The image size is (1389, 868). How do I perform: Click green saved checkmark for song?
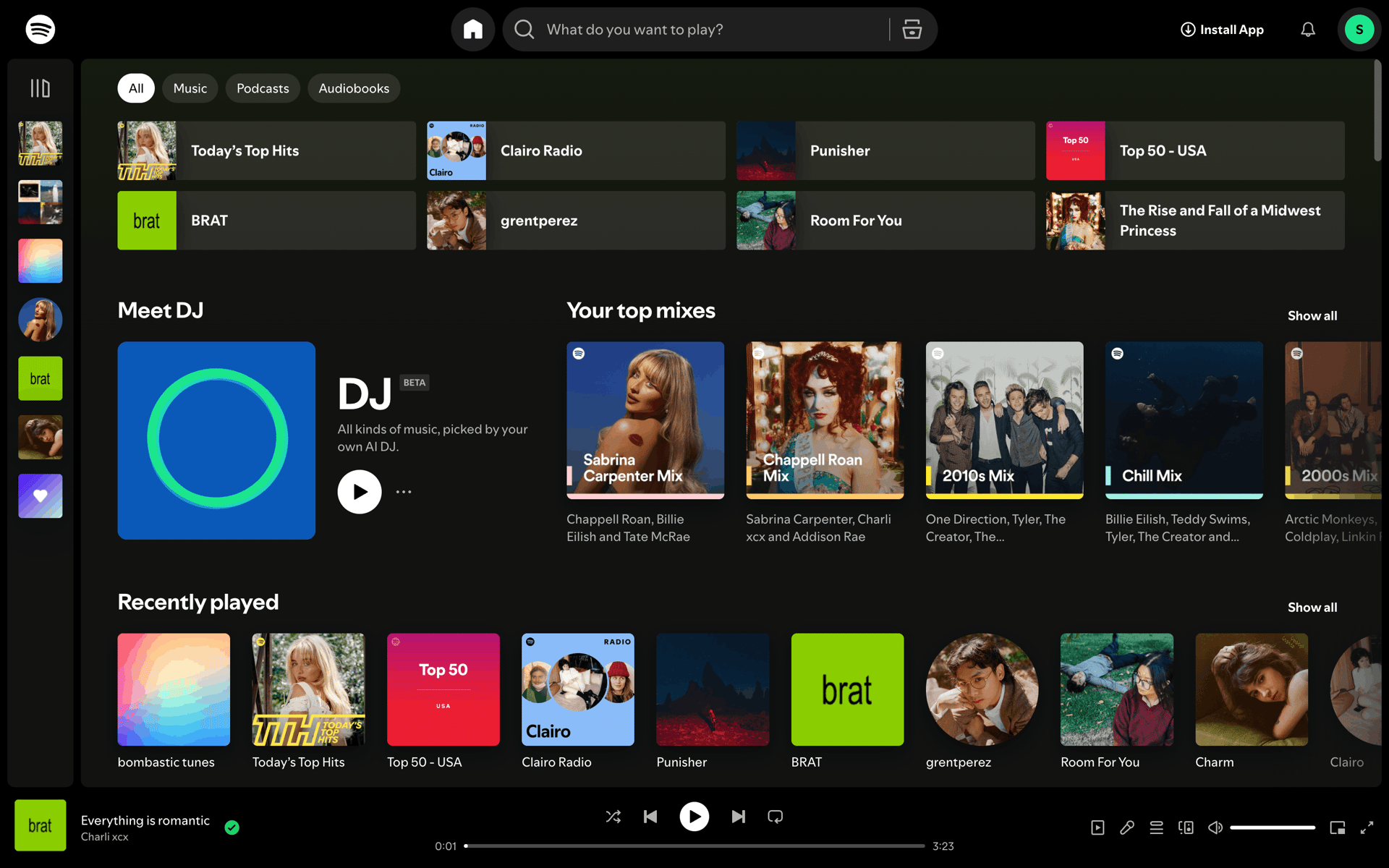(x=232, y=827)
